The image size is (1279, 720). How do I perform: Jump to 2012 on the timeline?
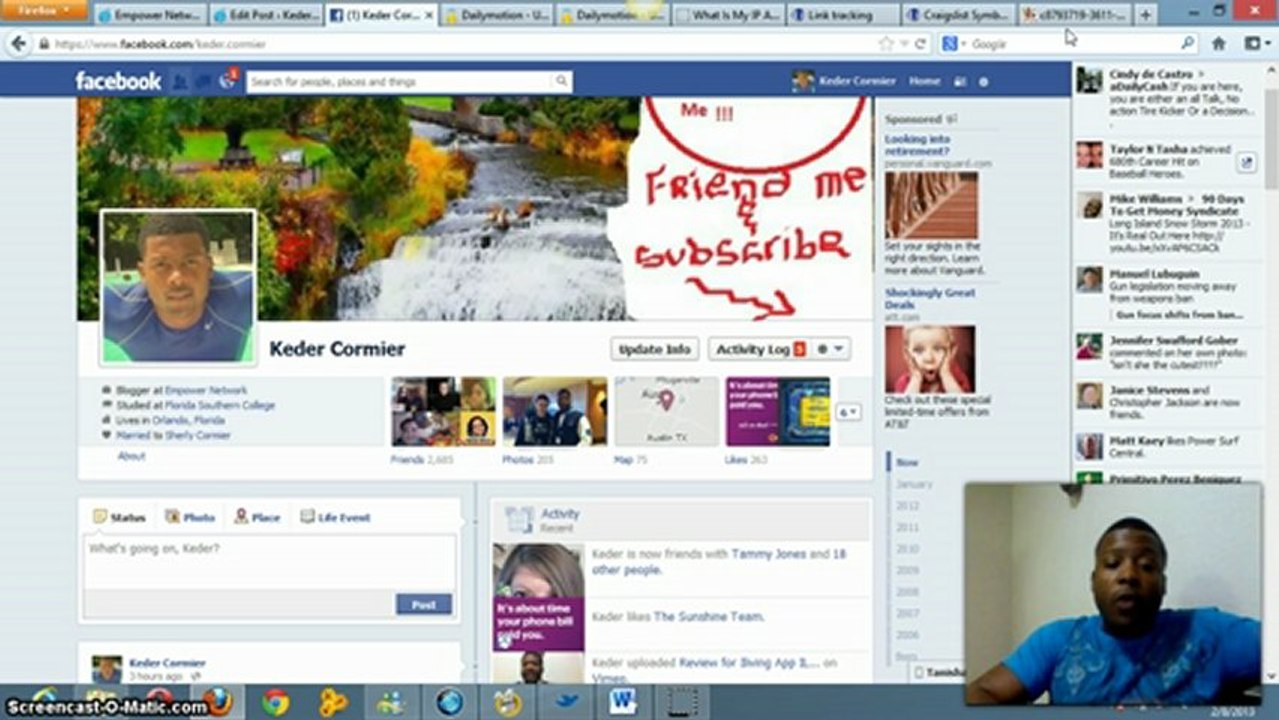point(907,506)
